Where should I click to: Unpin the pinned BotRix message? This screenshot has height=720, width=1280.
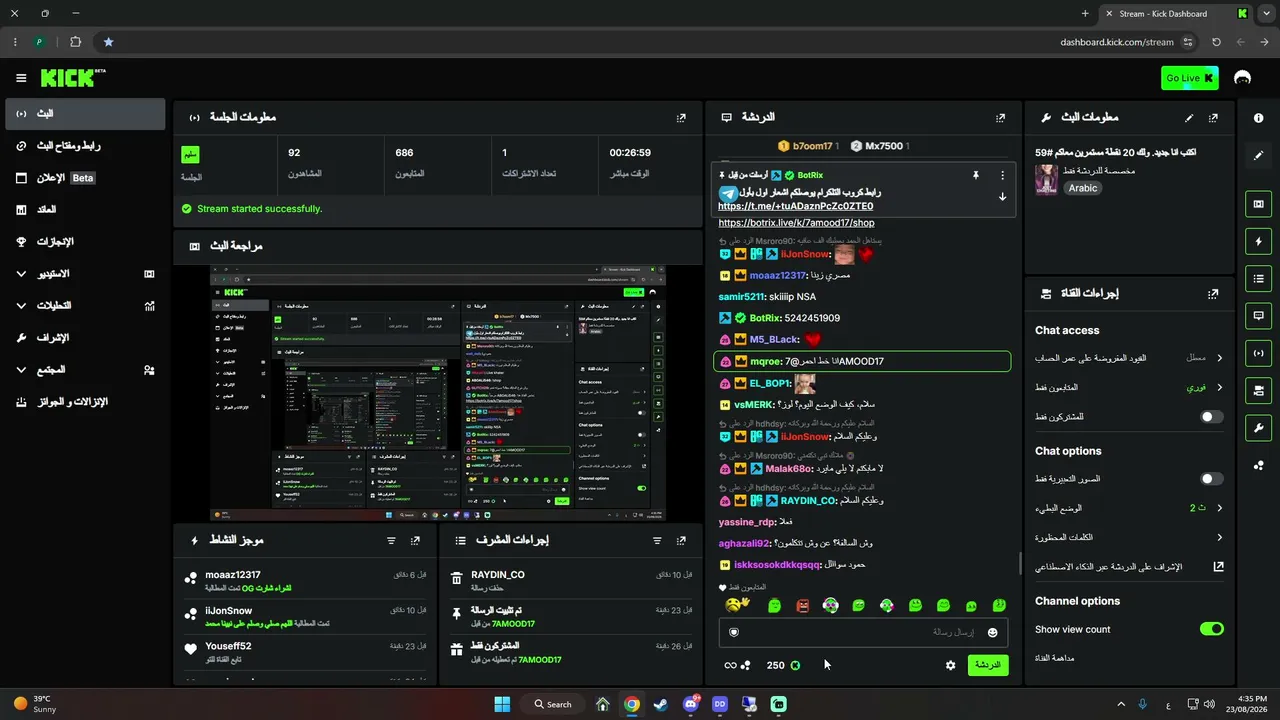tap(976, 175)
